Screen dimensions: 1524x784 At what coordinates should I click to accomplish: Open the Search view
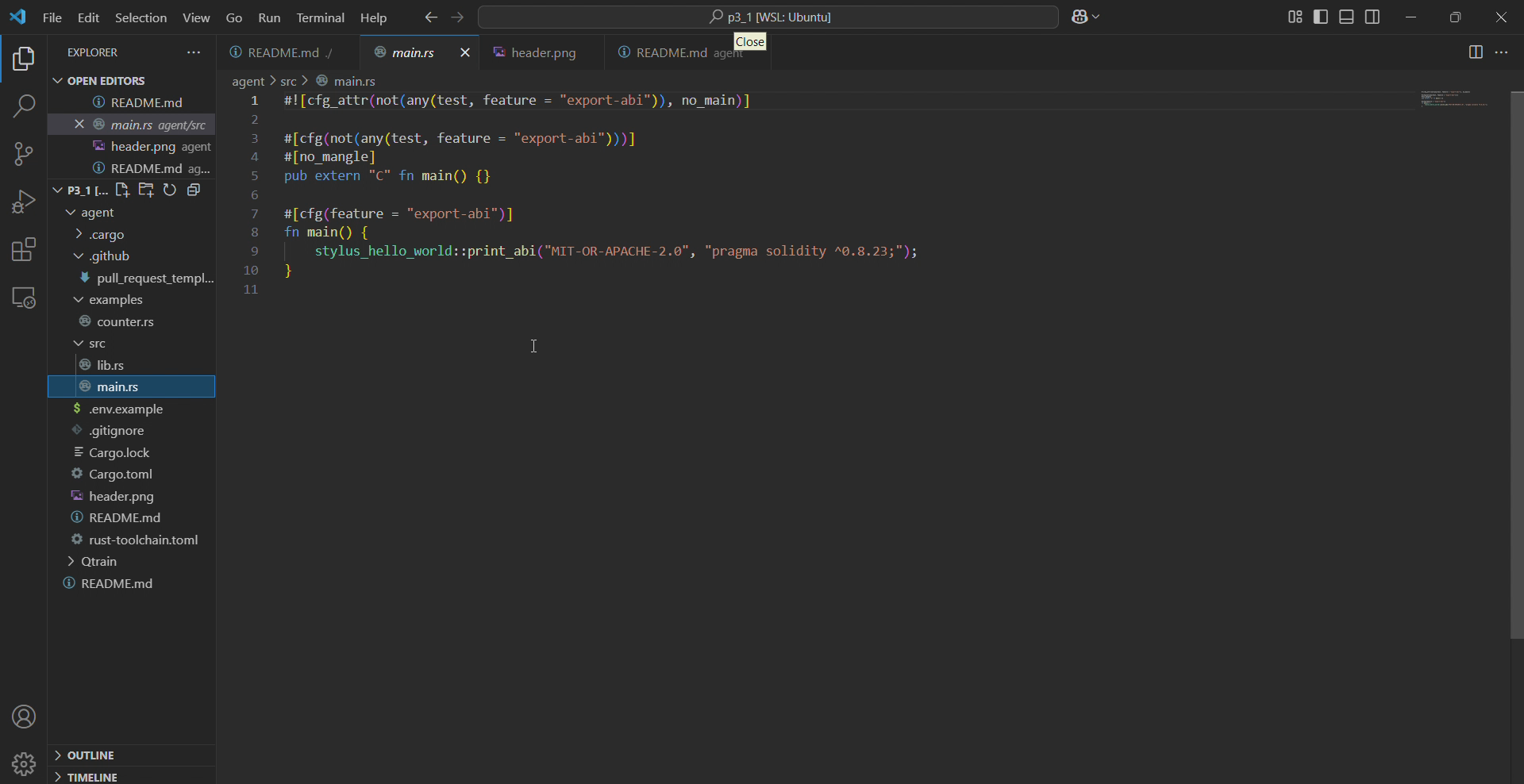(x=24, y=106)
